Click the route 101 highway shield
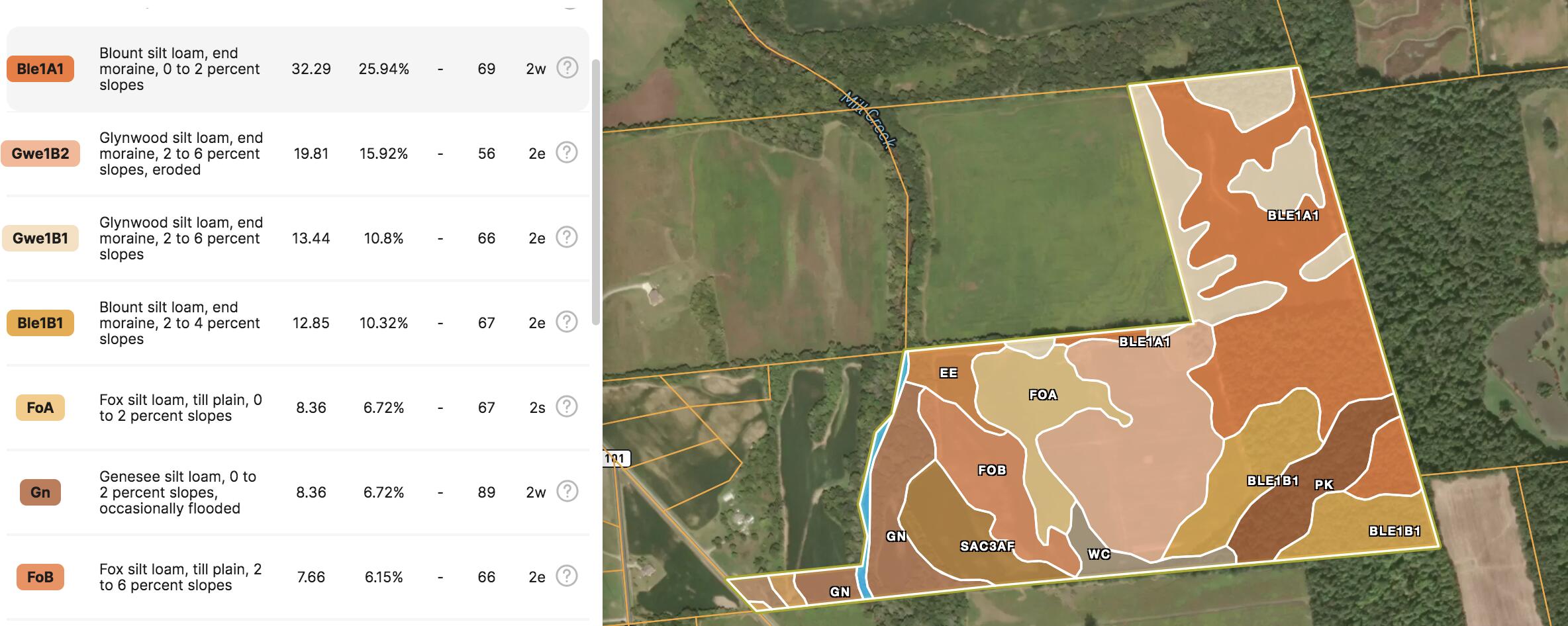 pos(615,458)
